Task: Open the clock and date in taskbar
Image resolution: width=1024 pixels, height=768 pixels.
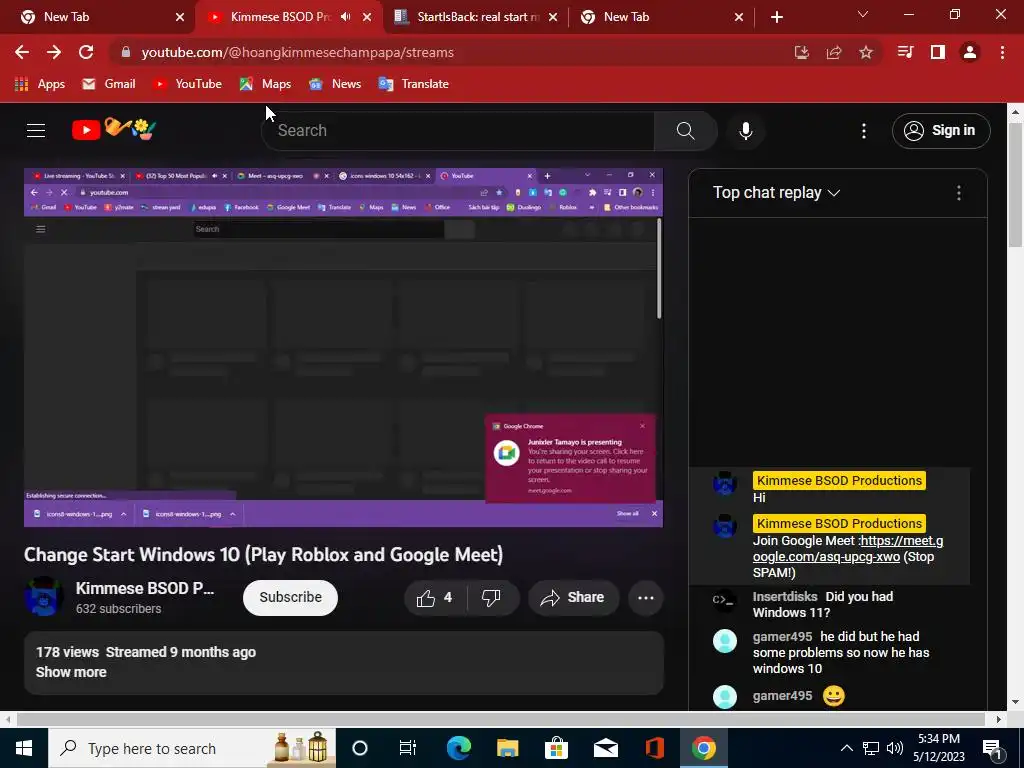Action: click(x=938, y=748)
